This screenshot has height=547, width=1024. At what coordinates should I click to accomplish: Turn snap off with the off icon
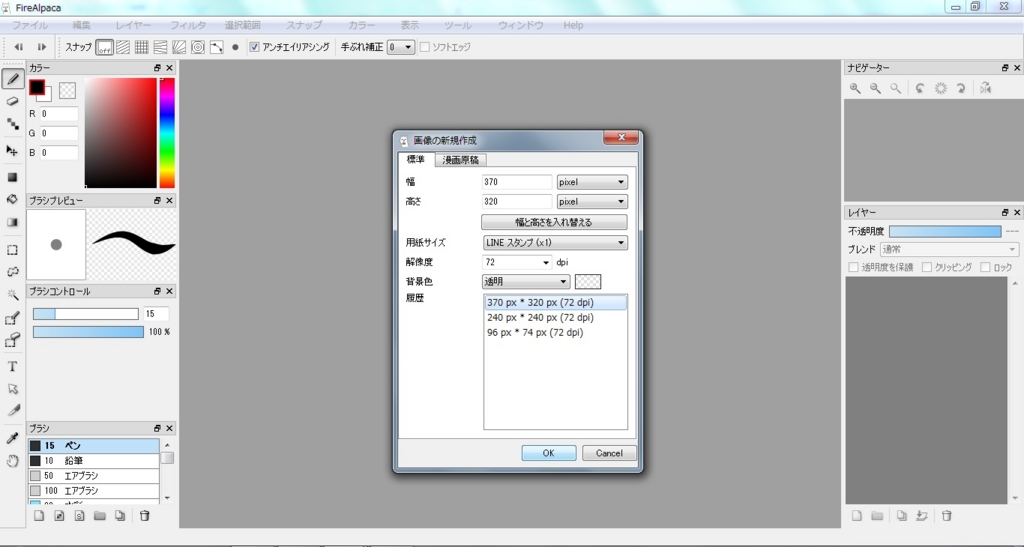pos(104,47)
